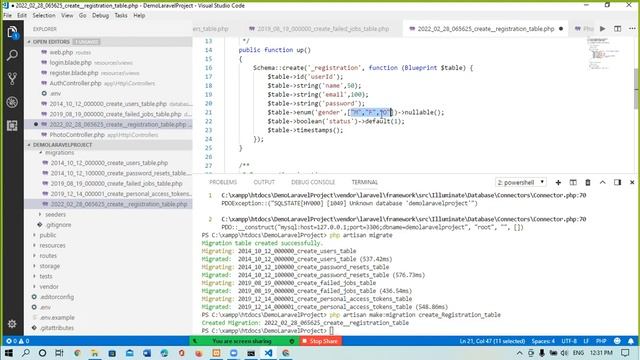The image size is (640, 360).
Task: Open the File menu
Action: pos(7,16)
